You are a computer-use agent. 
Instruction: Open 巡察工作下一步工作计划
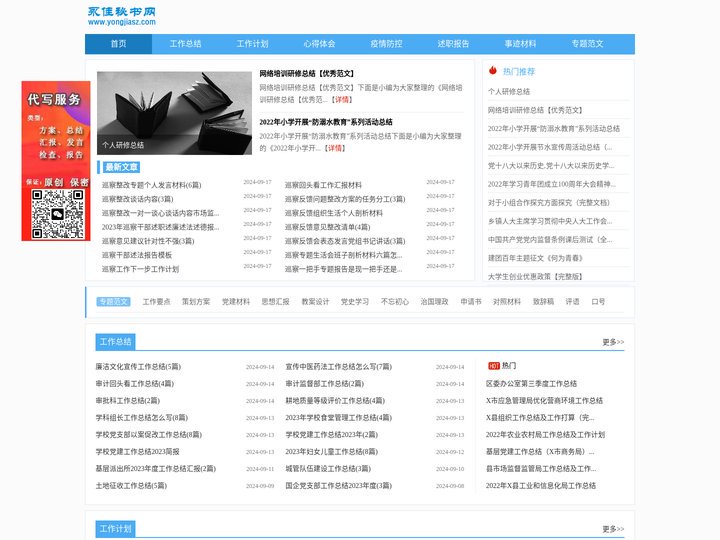[x=141, y=269]
